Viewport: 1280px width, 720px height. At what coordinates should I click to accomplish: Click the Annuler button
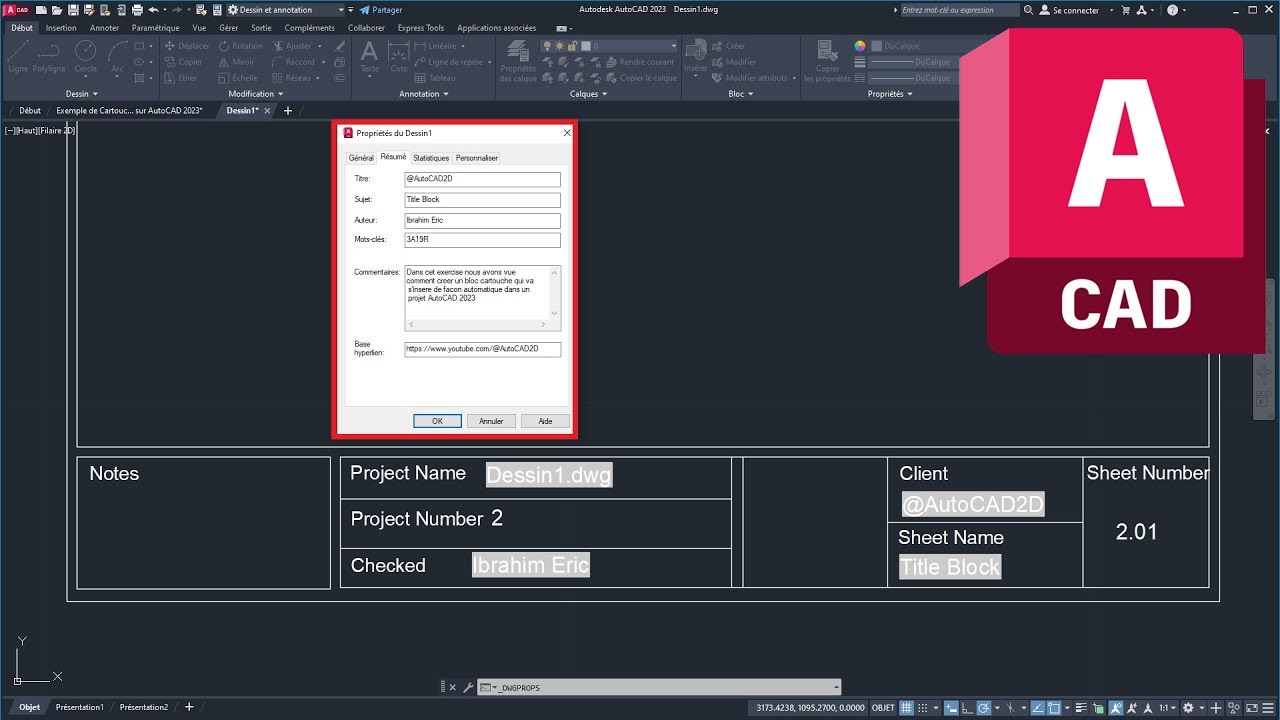pos(491,421)
